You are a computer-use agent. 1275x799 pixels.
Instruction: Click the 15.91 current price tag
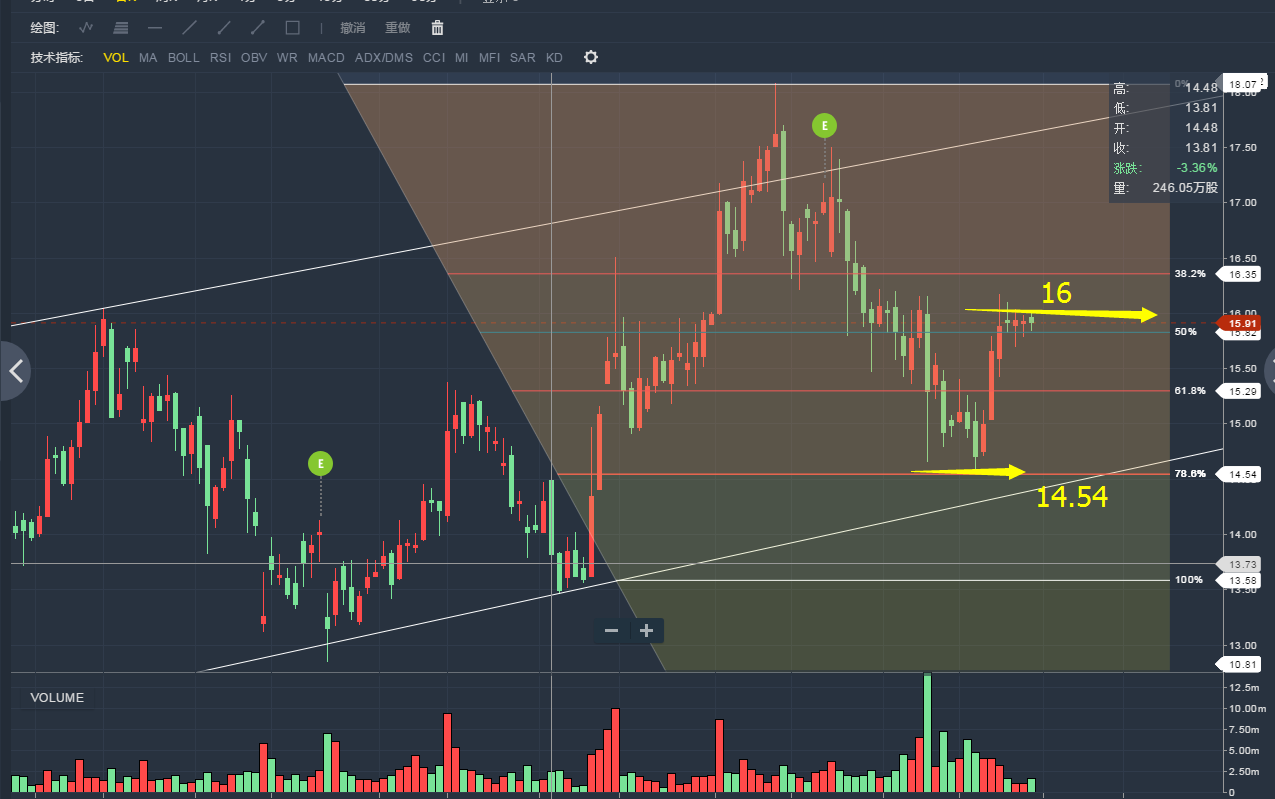coord(1240,323)
